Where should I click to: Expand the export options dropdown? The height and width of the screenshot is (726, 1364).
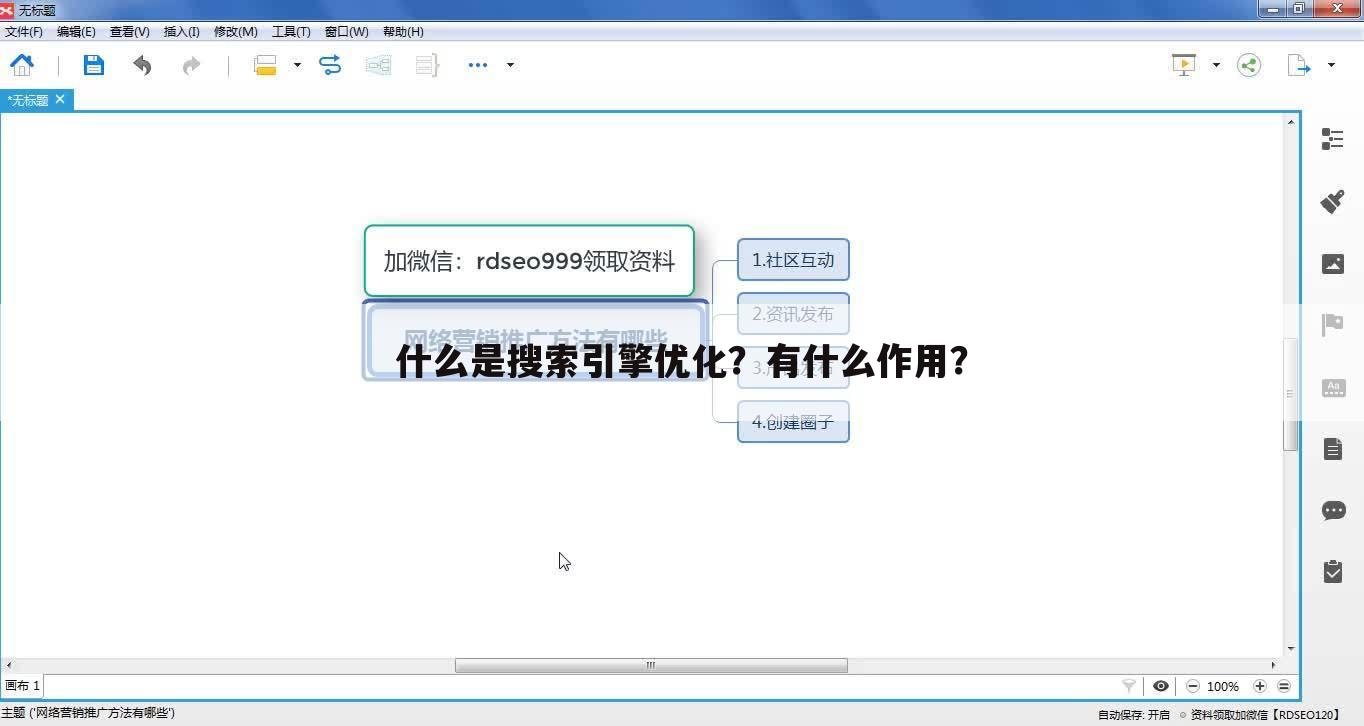point(1330,65)
